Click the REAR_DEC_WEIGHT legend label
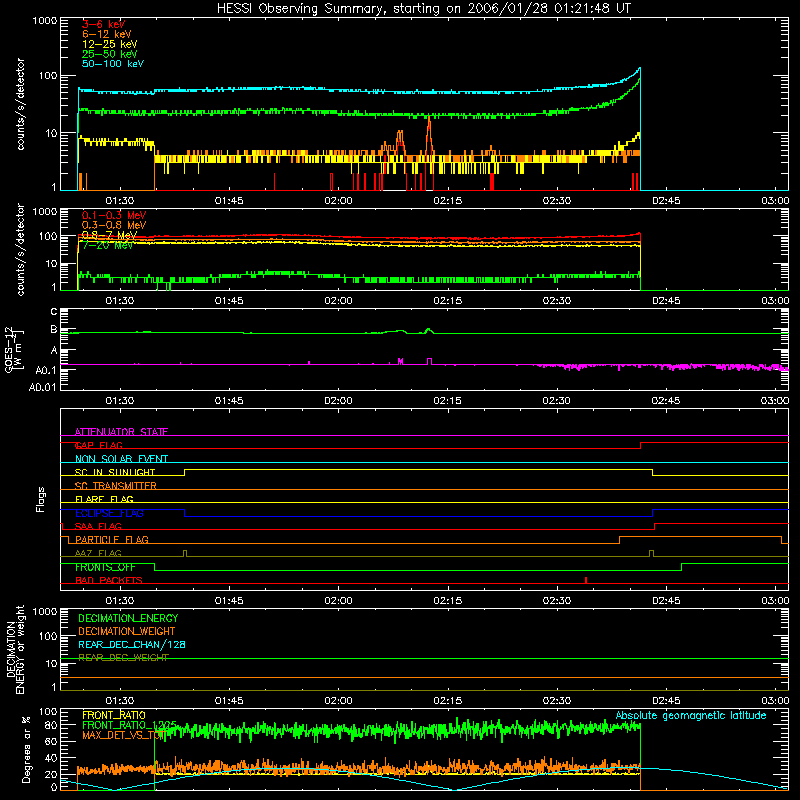Screen dimensions: 800x800 123,658
